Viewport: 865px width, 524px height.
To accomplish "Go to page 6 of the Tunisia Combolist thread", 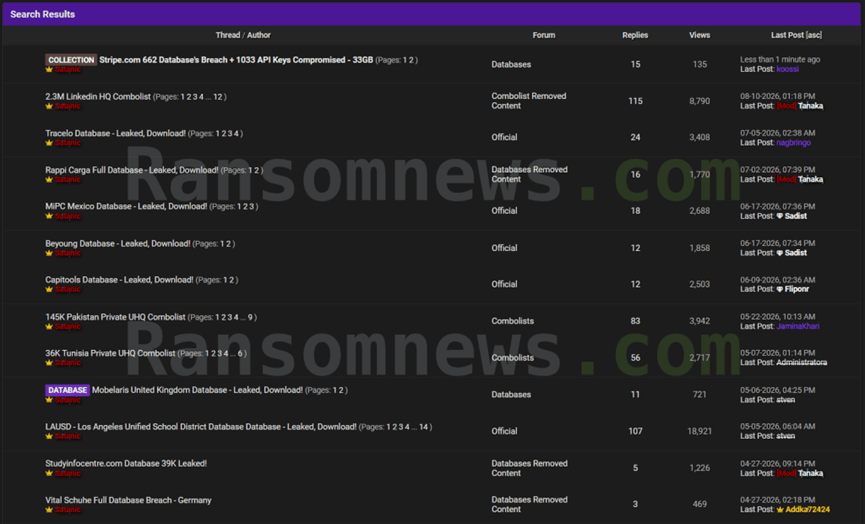I will point(240,354).
